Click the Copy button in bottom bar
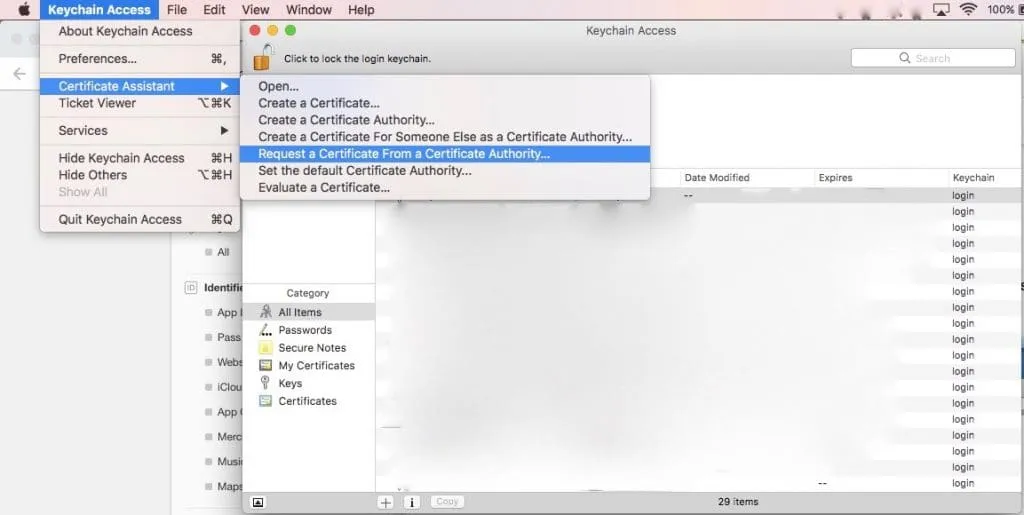This screenshot has height=515, width=1024. 447,501
